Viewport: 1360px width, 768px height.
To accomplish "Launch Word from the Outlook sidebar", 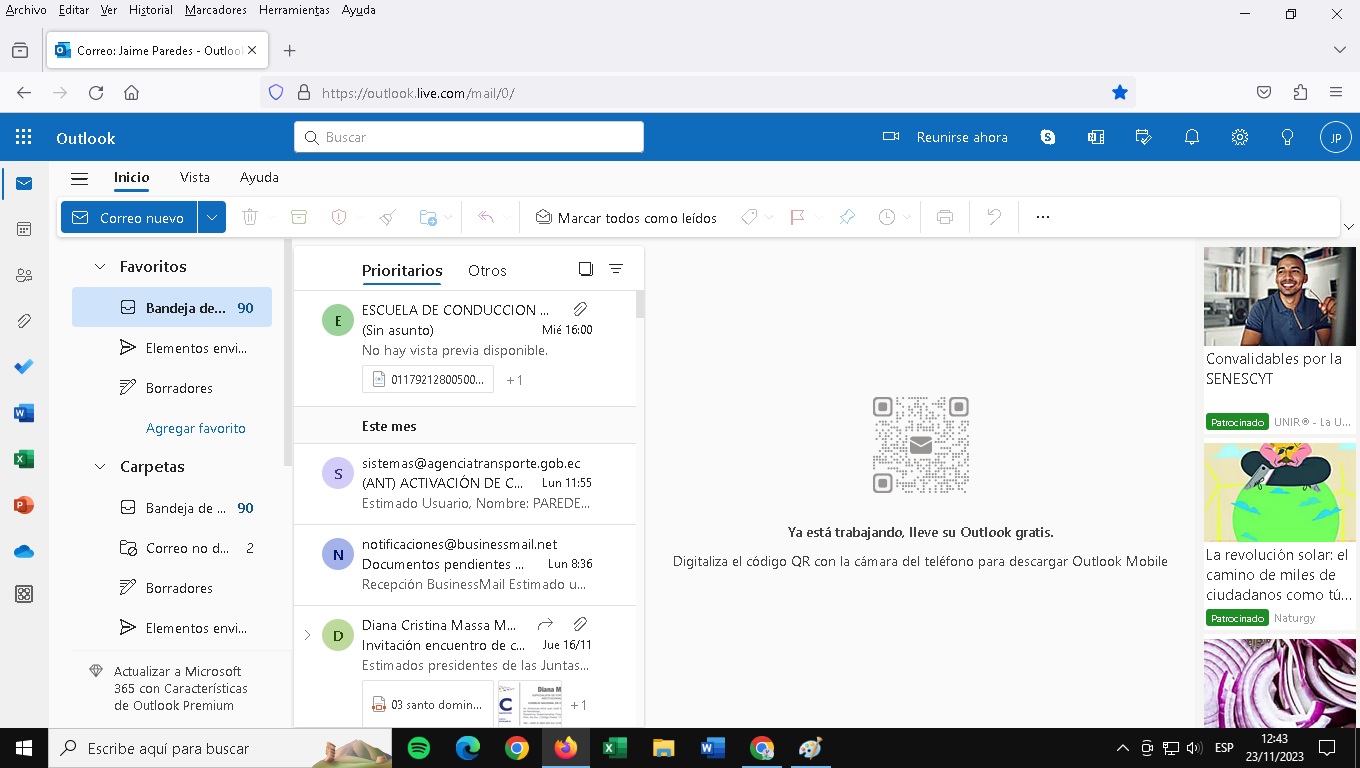I will 24,413.
